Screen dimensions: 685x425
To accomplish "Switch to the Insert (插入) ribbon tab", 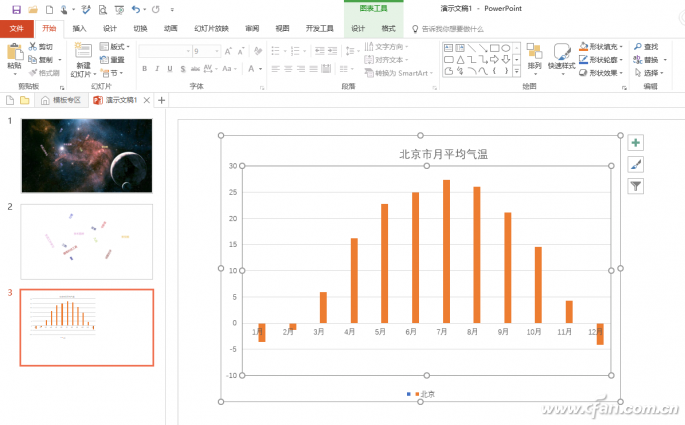I will (79, 29).
